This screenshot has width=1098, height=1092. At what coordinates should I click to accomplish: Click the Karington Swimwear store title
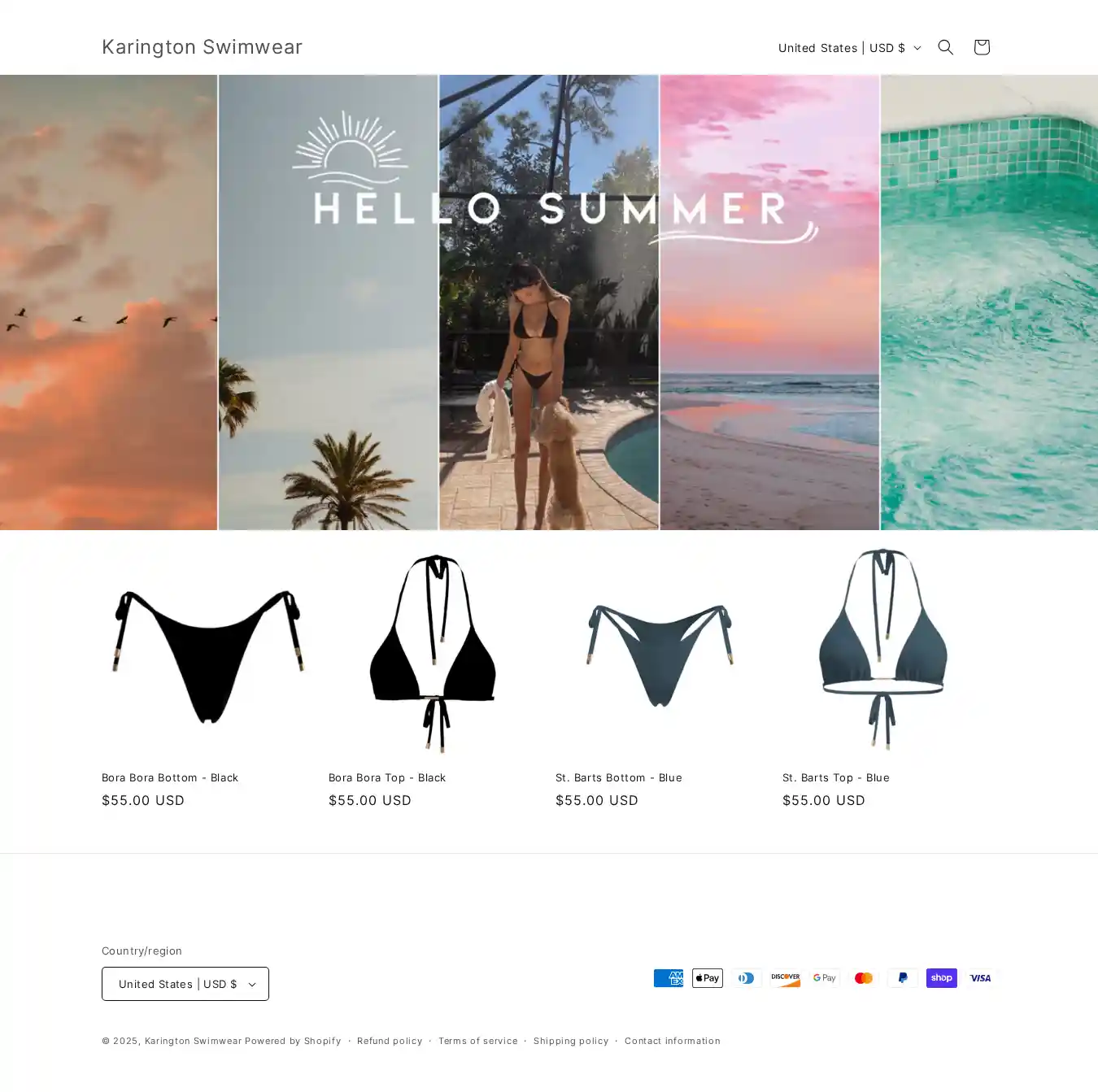[202, 47]
